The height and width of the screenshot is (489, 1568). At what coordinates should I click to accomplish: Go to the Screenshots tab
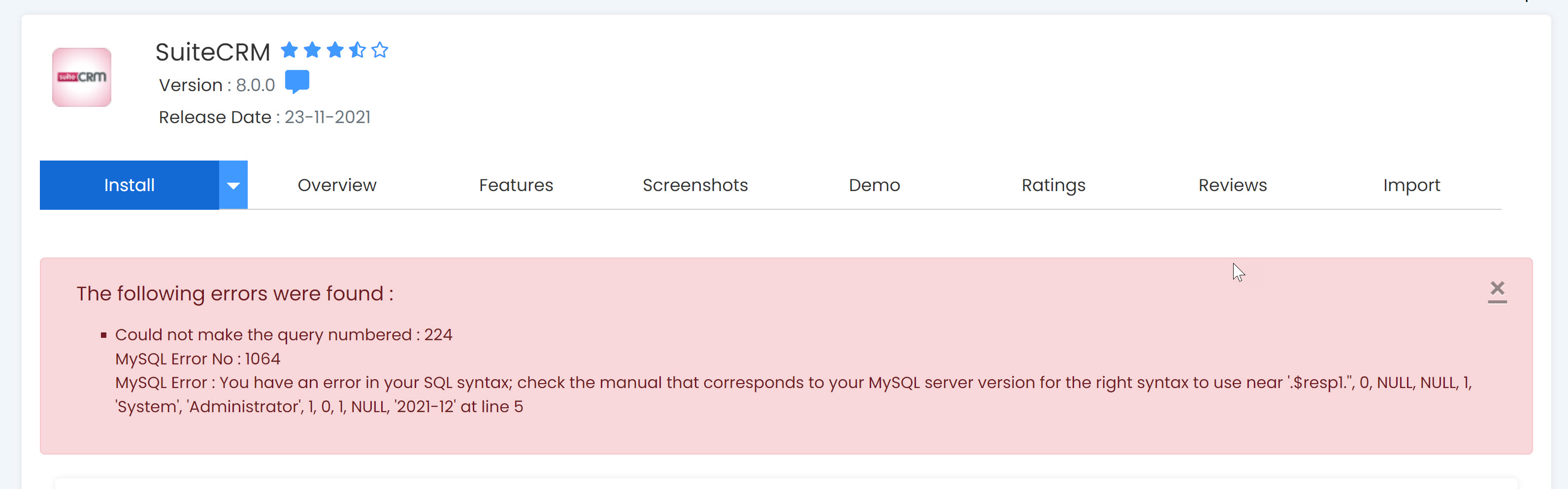tap(695, 185)
